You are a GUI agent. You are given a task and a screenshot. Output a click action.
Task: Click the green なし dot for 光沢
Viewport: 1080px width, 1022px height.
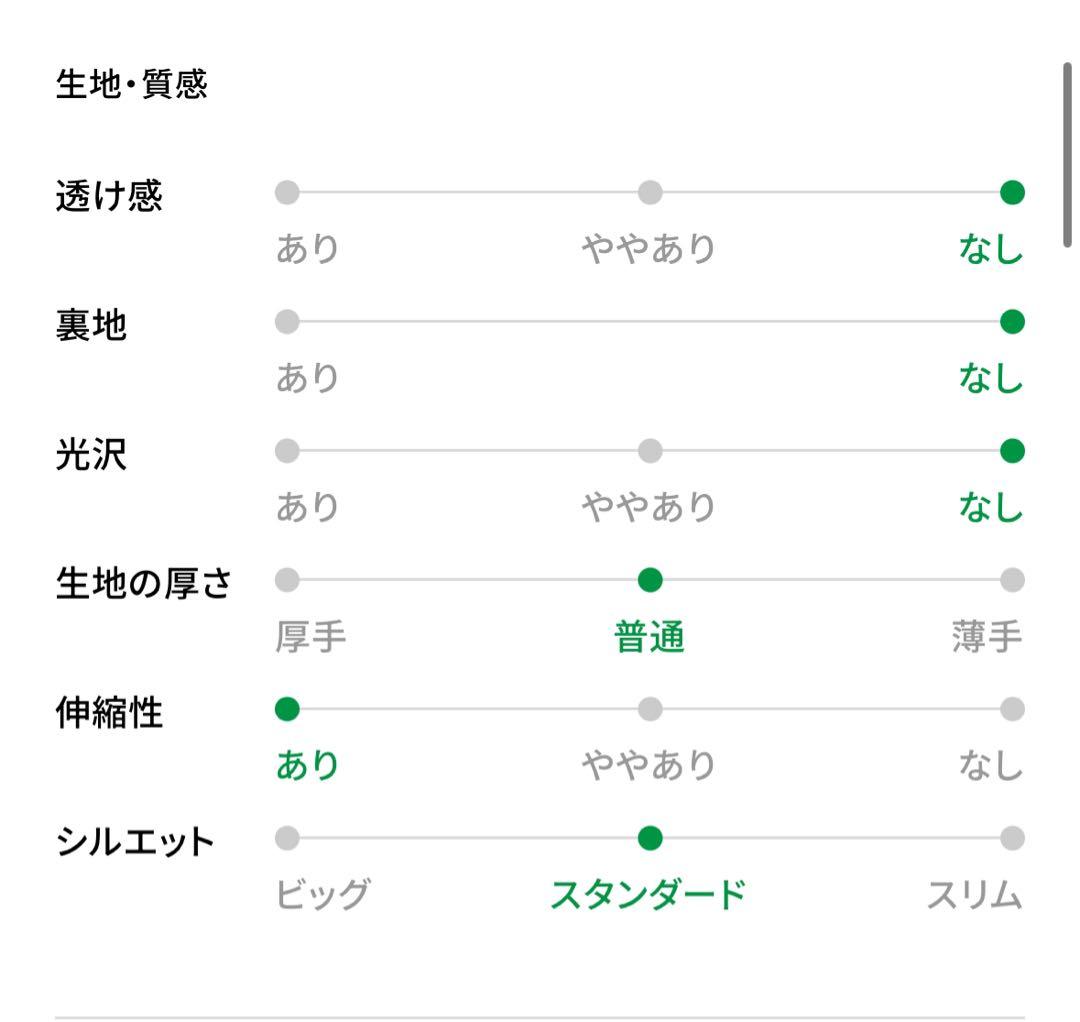click(x=1012, y=451)
